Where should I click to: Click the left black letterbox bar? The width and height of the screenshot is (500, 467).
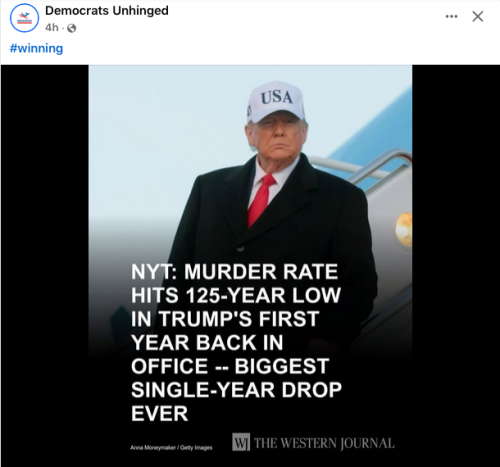click(x=45, y=266)
